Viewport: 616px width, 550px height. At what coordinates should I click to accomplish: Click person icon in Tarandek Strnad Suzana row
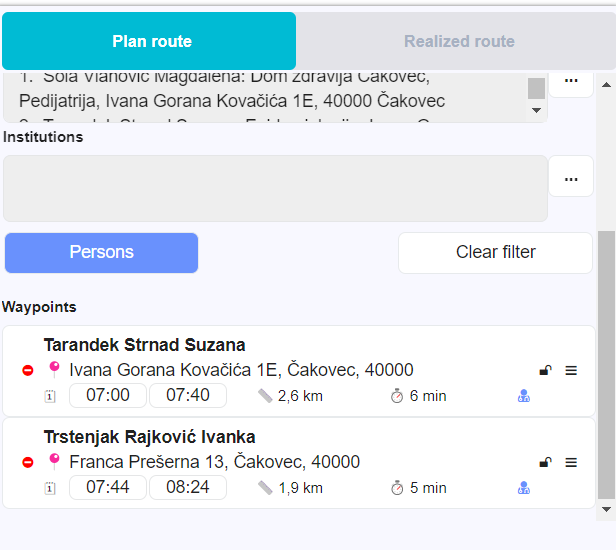[x=523, y=396]
